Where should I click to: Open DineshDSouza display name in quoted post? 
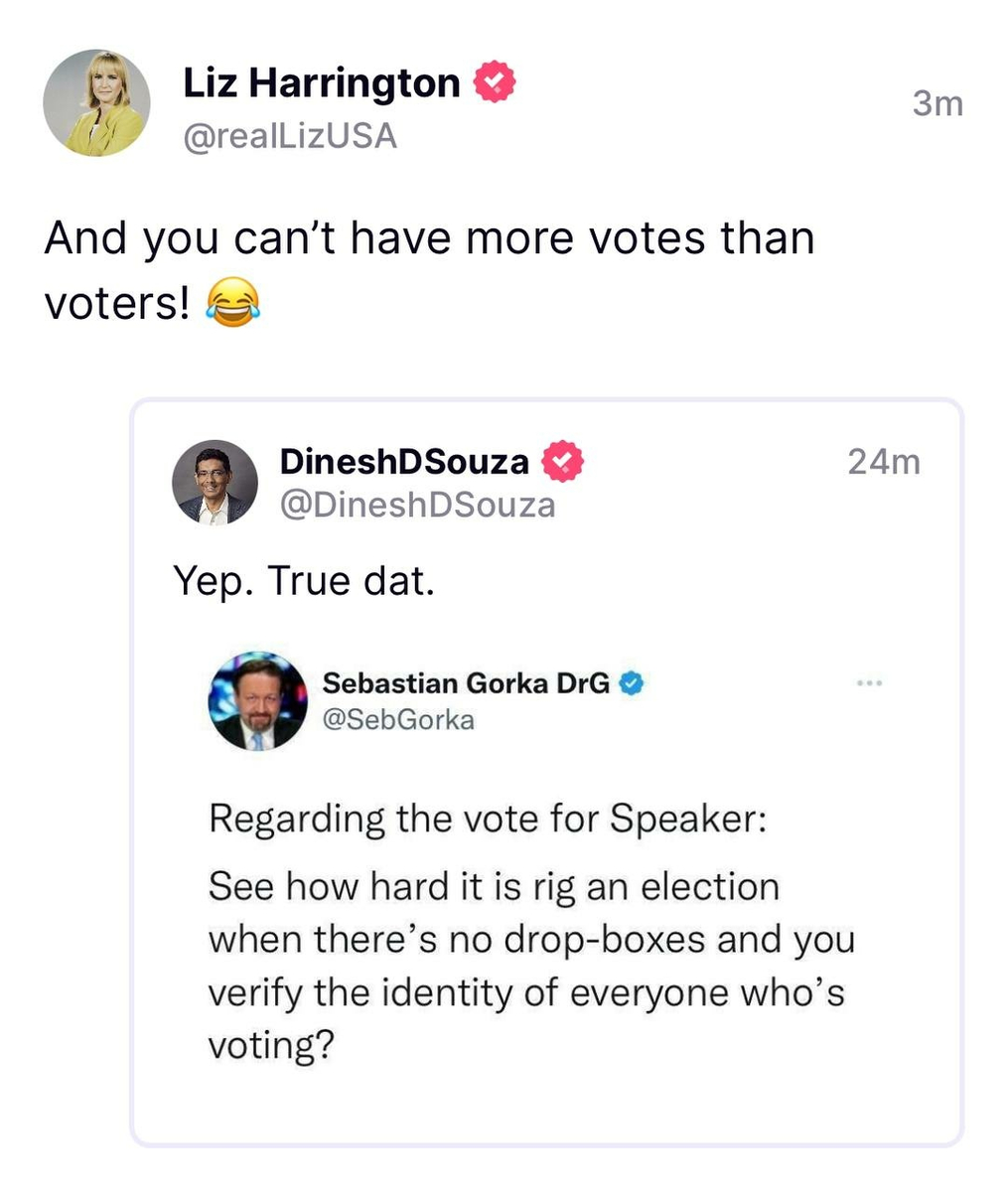(x=404, y=461)
